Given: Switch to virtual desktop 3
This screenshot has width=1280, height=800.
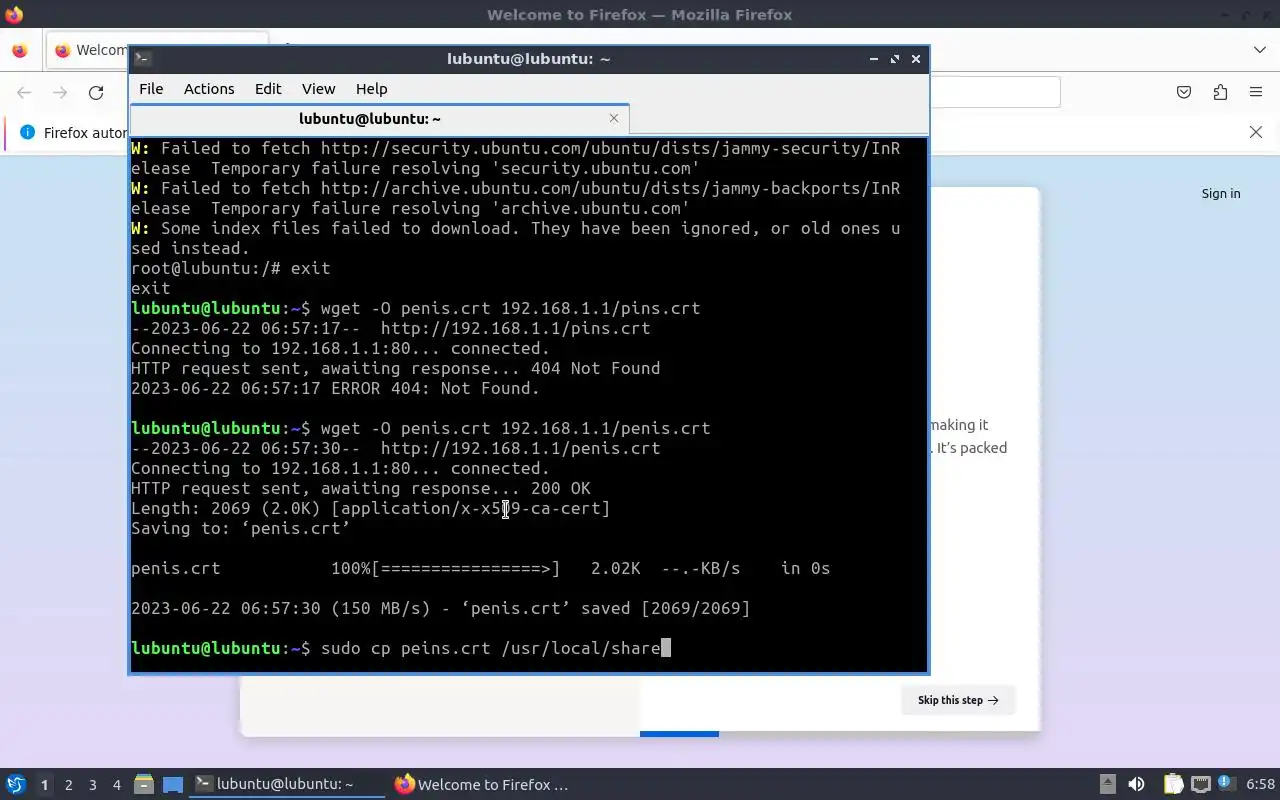Looking at the screenshot, I should tap(92, 785).
